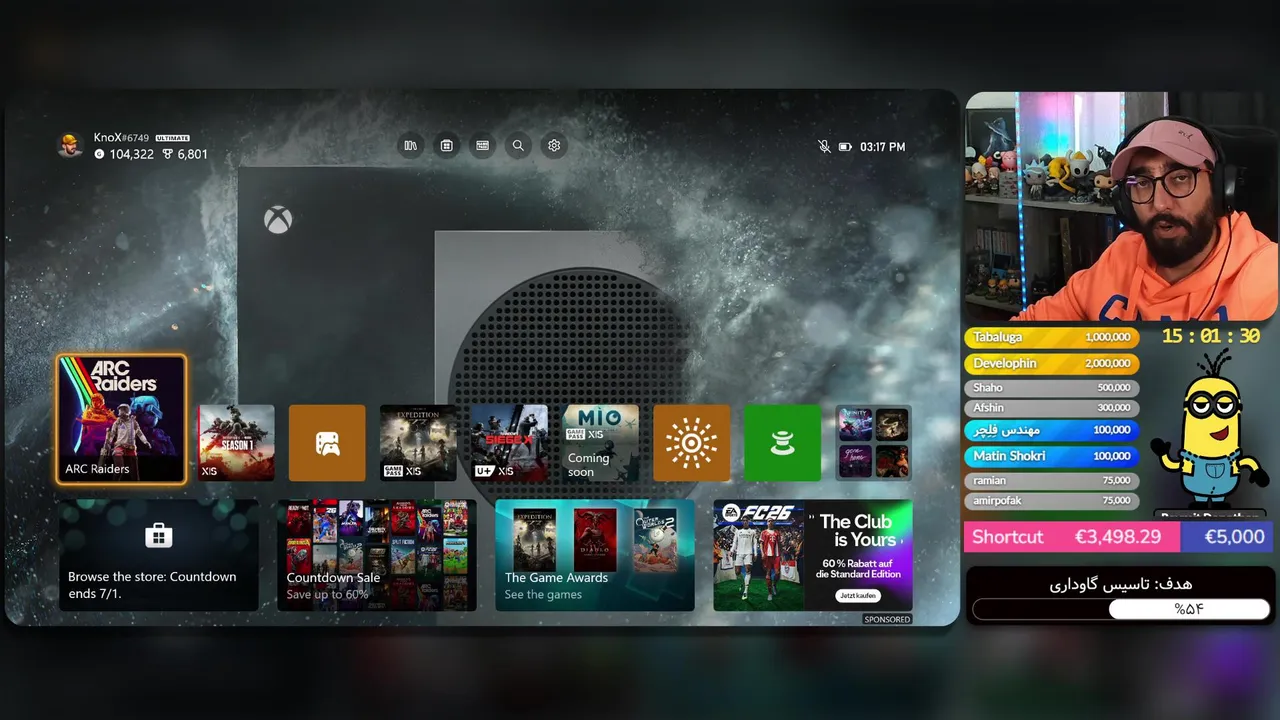Open the green joystick tile
Image resolution: width=1280 pixels, height=720 pixels.
tap(782, 443)
